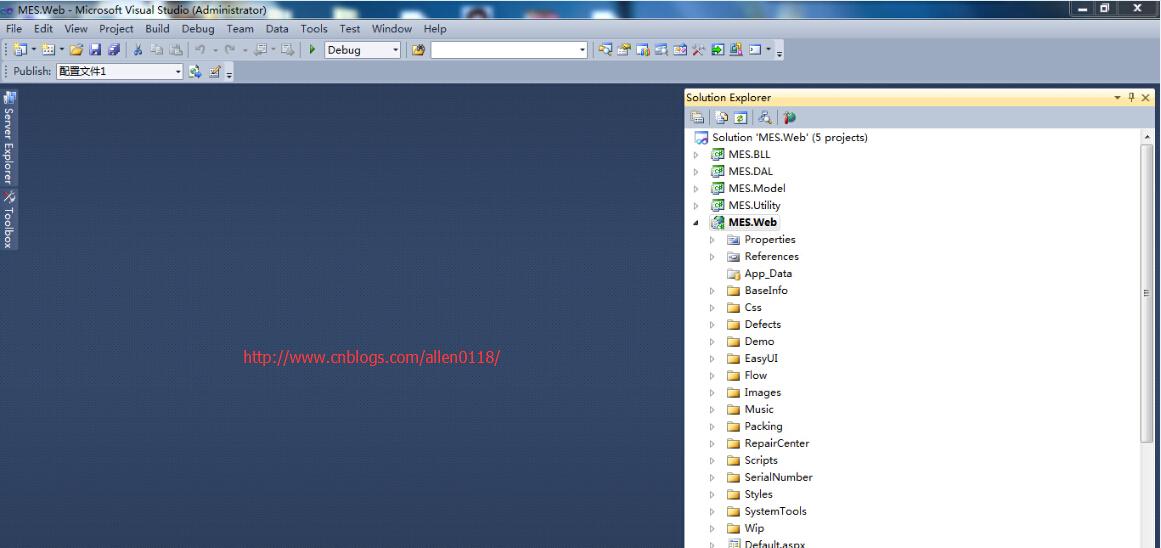
Task: Click Show All Files in Solution Explorer
Action: tap(722, 117)
